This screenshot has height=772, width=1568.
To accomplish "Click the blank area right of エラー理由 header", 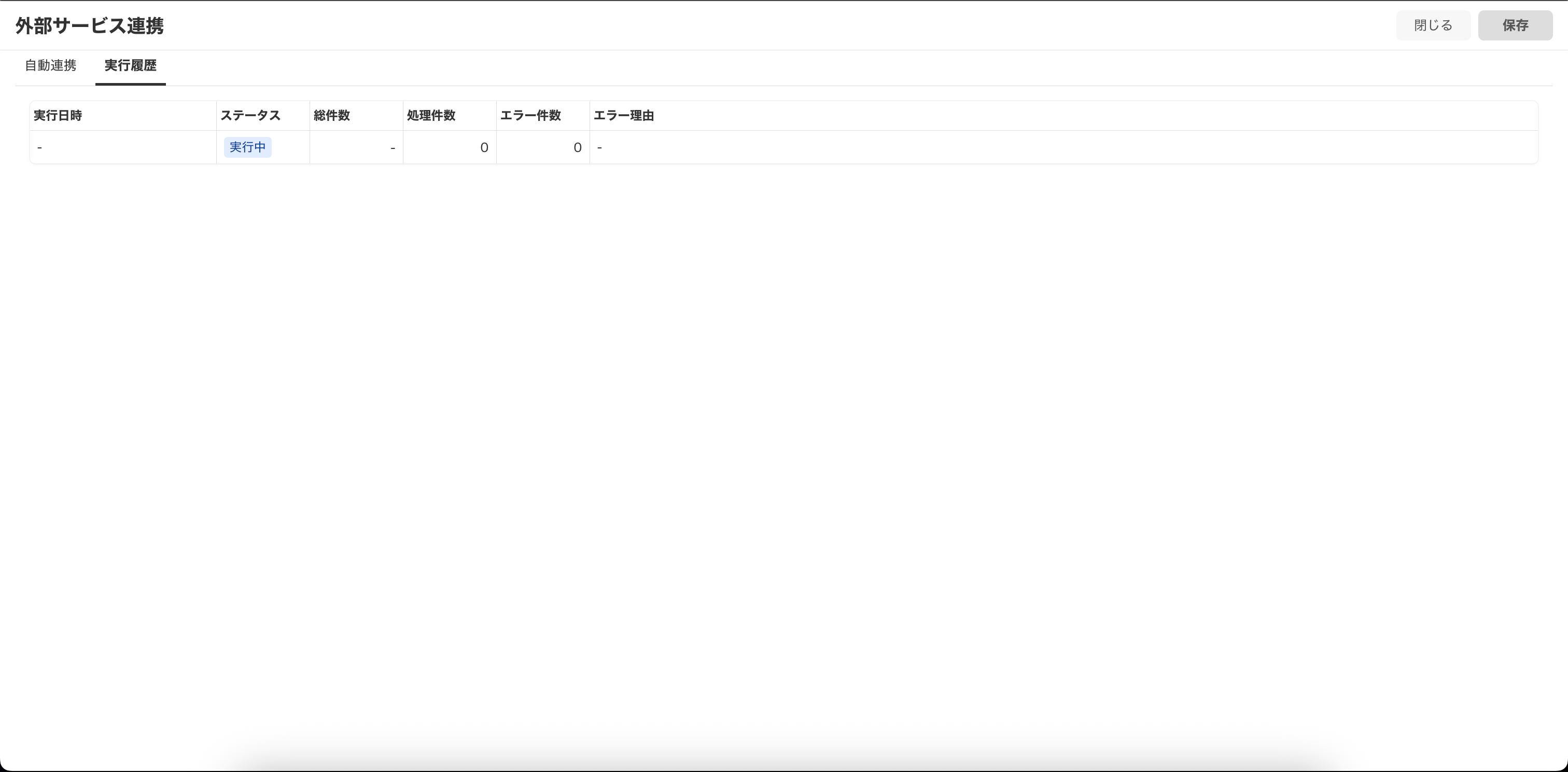I will click(1096, 116).
